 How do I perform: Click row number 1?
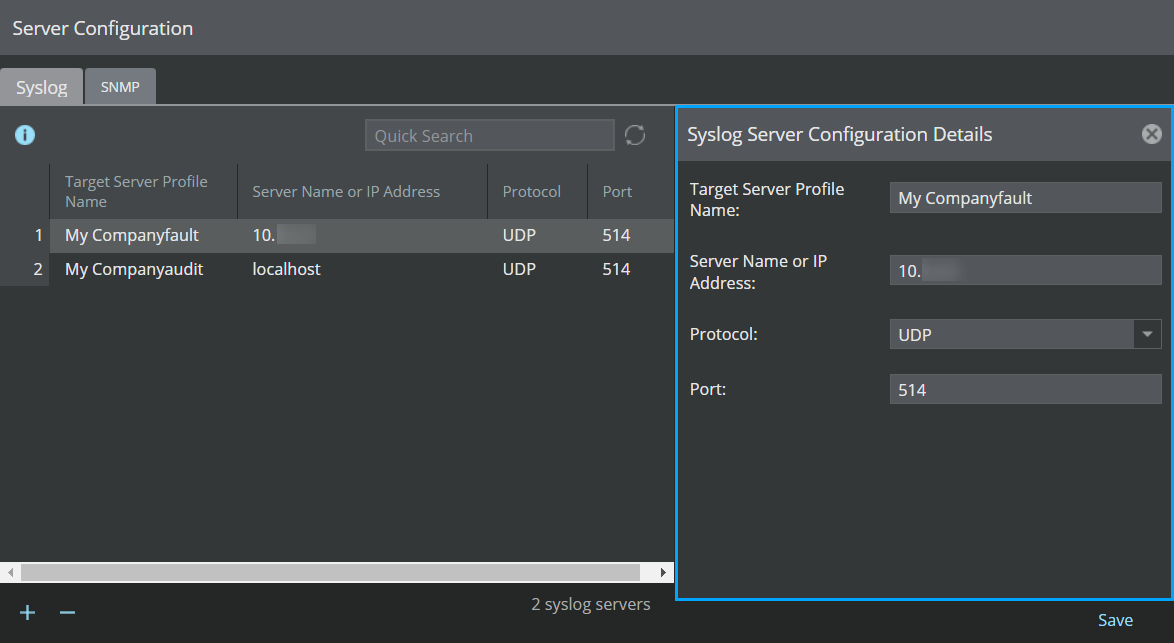pos(25,235)
